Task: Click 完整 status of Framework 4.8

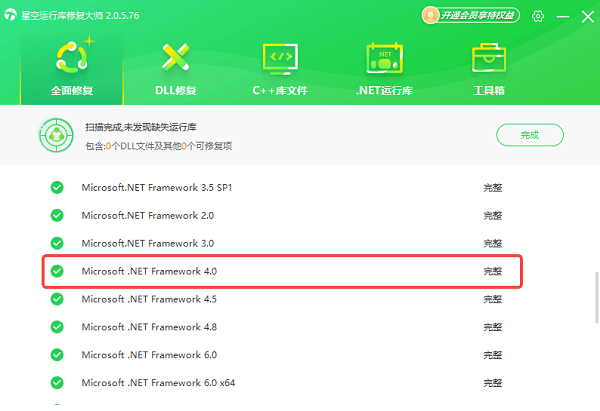Action: (492, 327)
